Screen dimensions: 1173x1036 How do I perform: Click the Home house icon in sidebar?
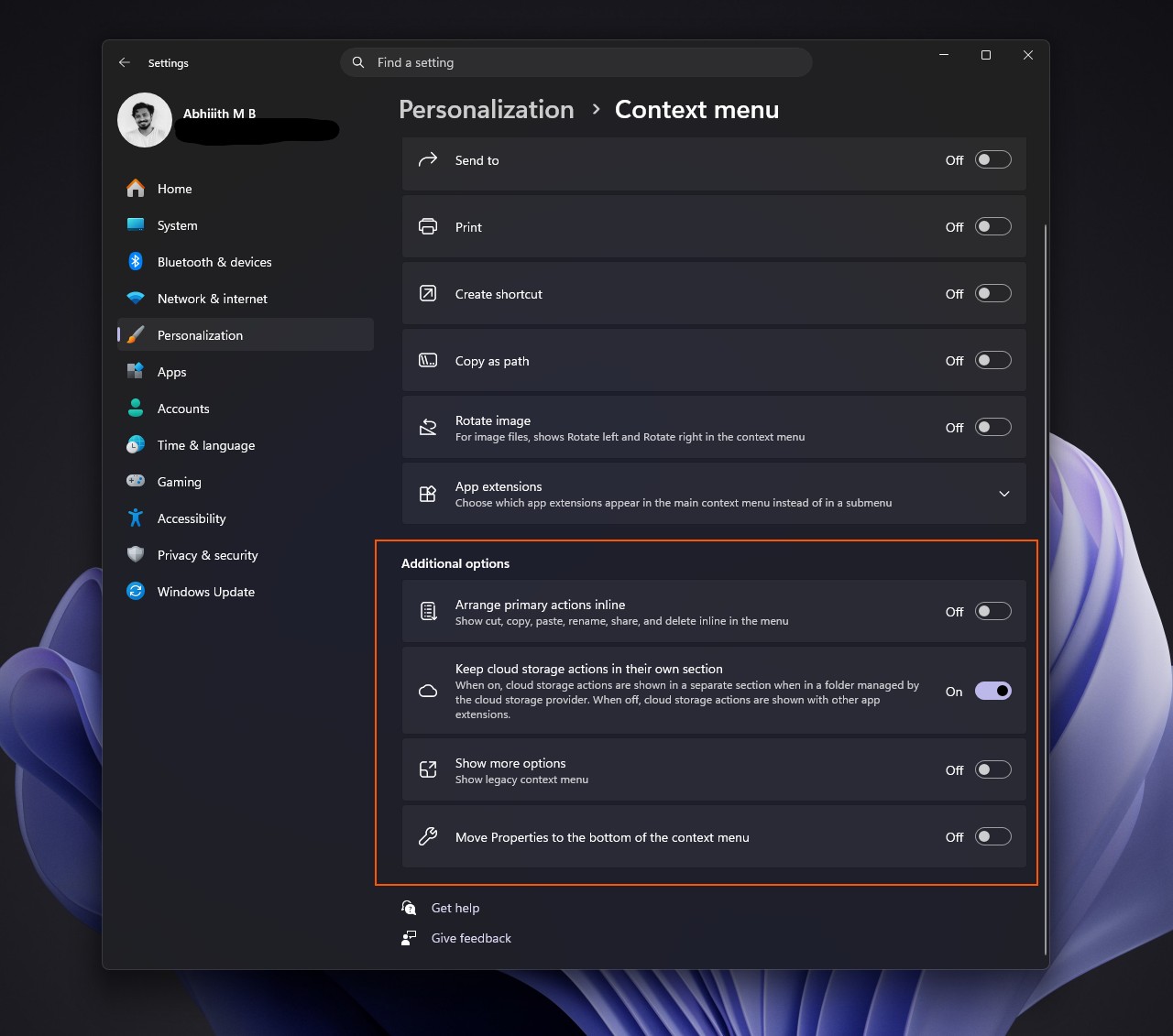136,188
